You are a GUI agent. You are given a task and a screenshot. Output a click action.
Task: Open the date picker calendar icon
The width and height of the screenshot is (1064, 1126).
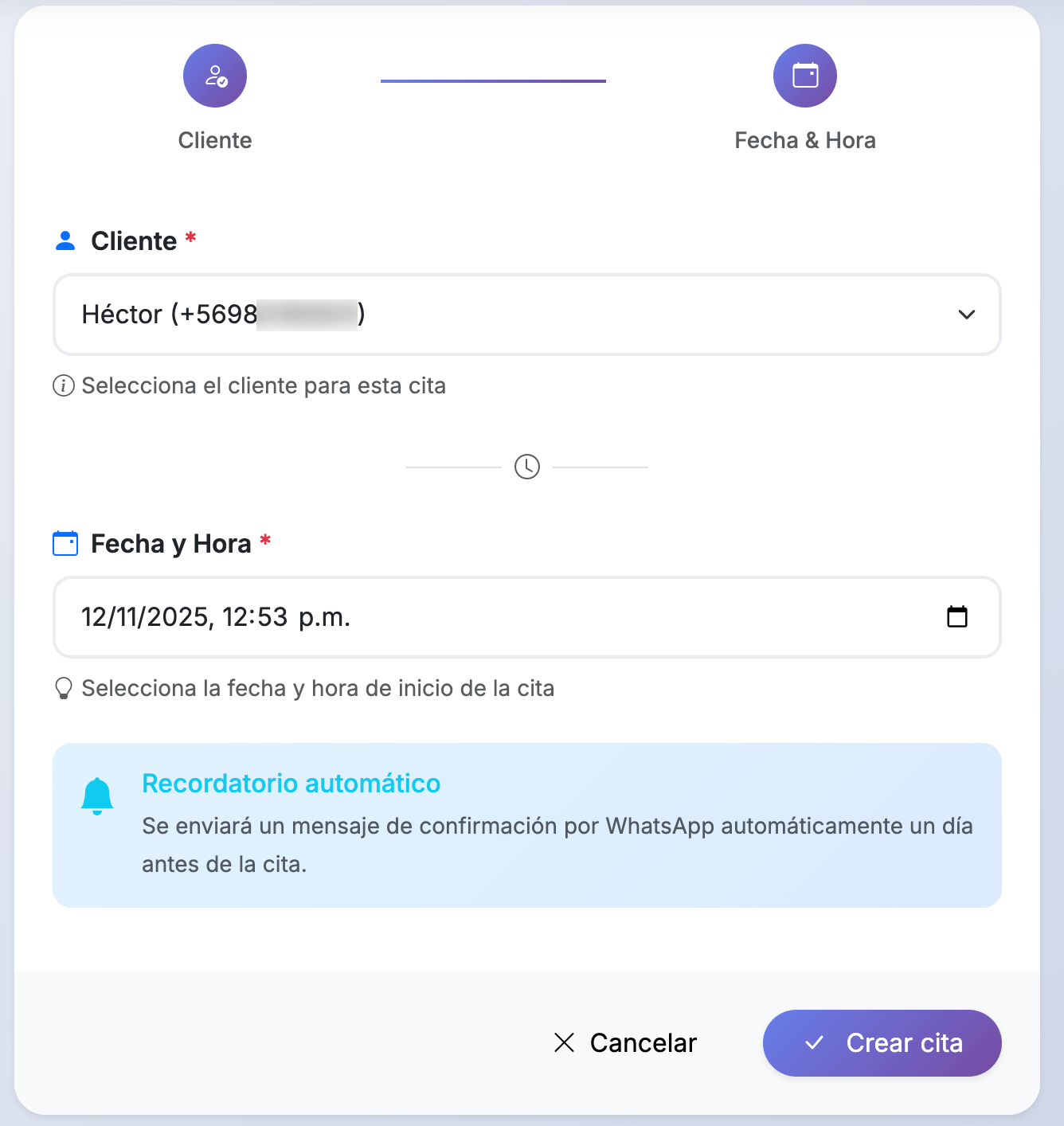pyautogui.click(x=957, y=617)
